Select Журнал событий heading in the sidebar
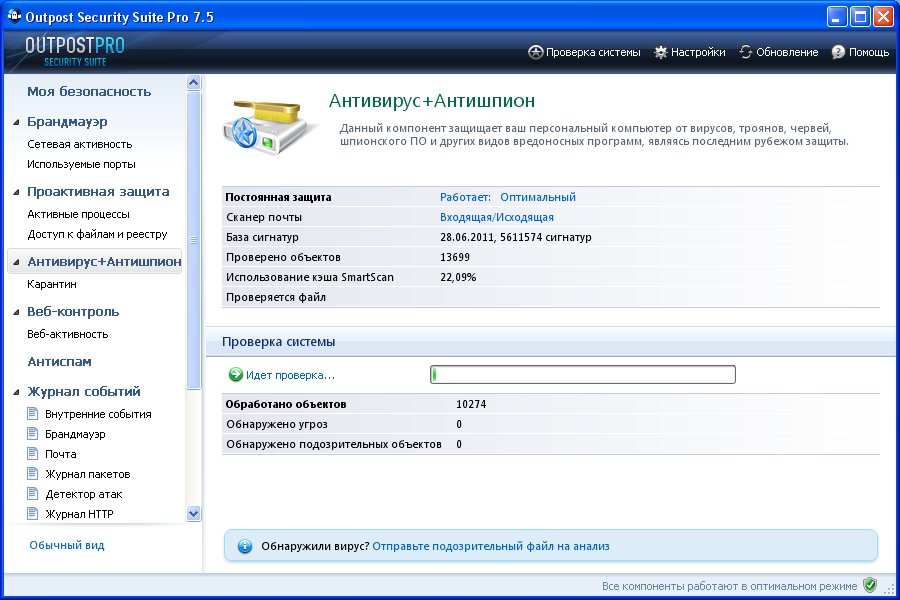Viewport: 900px width, 600px height. pyautogui.click(x=84, y=392)
